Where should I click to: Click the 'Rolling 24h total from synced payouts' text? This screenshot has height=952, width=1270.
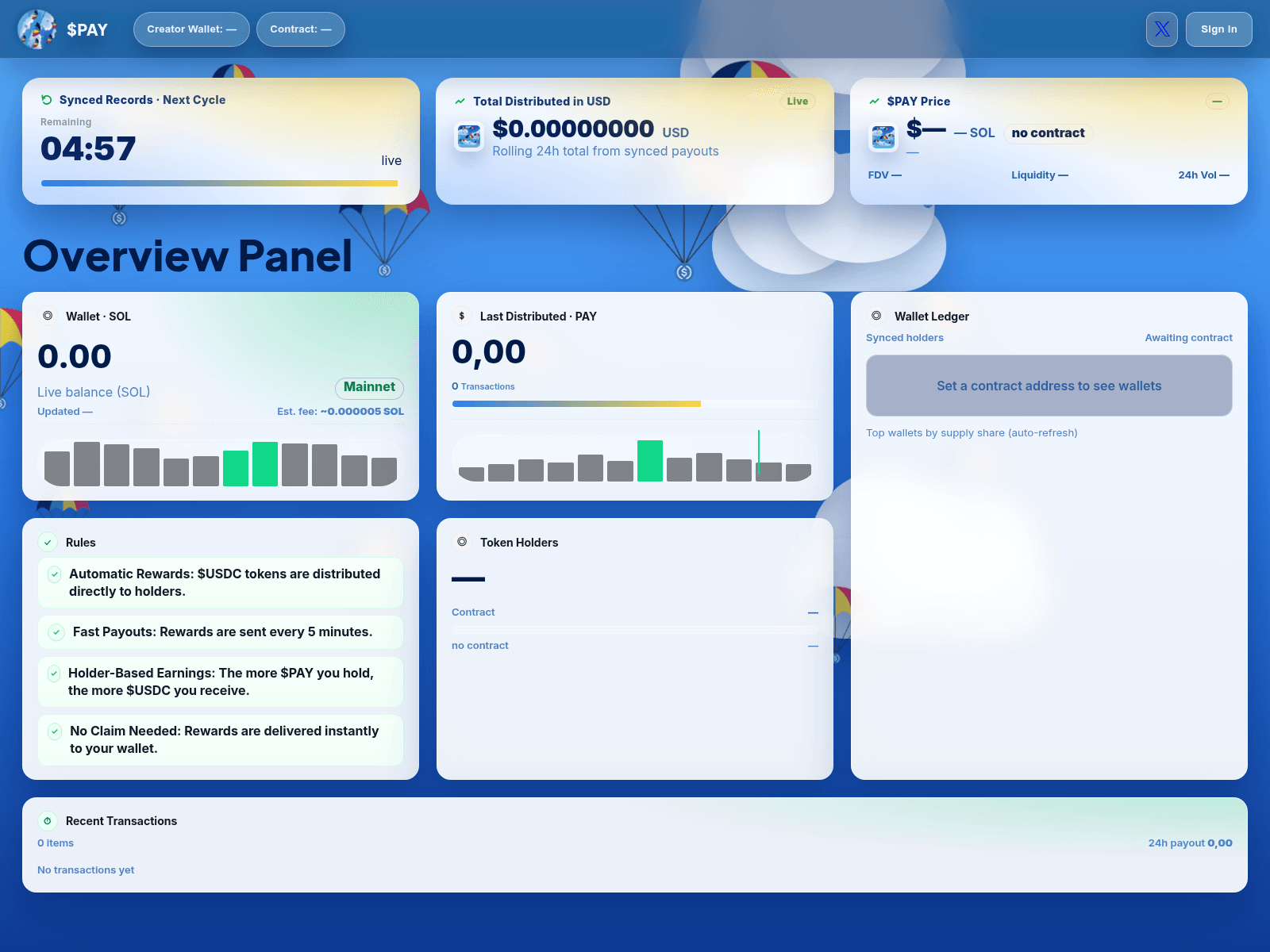606,152
